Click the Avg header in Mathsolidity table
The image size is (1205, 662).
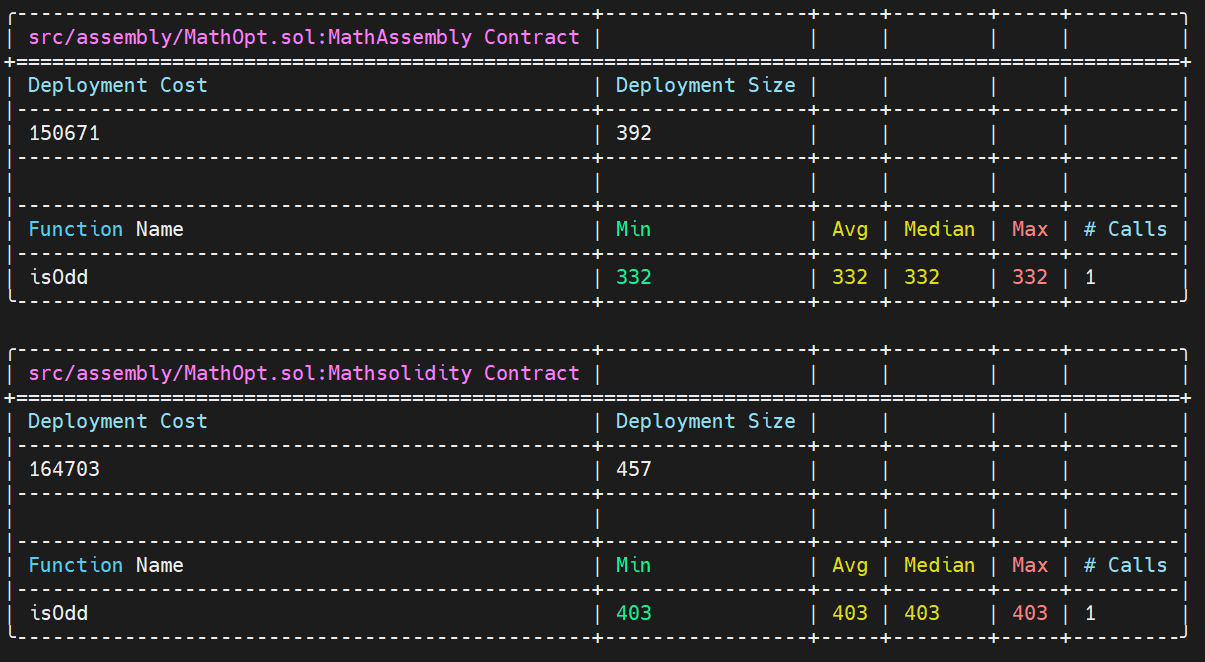[850, 566]
